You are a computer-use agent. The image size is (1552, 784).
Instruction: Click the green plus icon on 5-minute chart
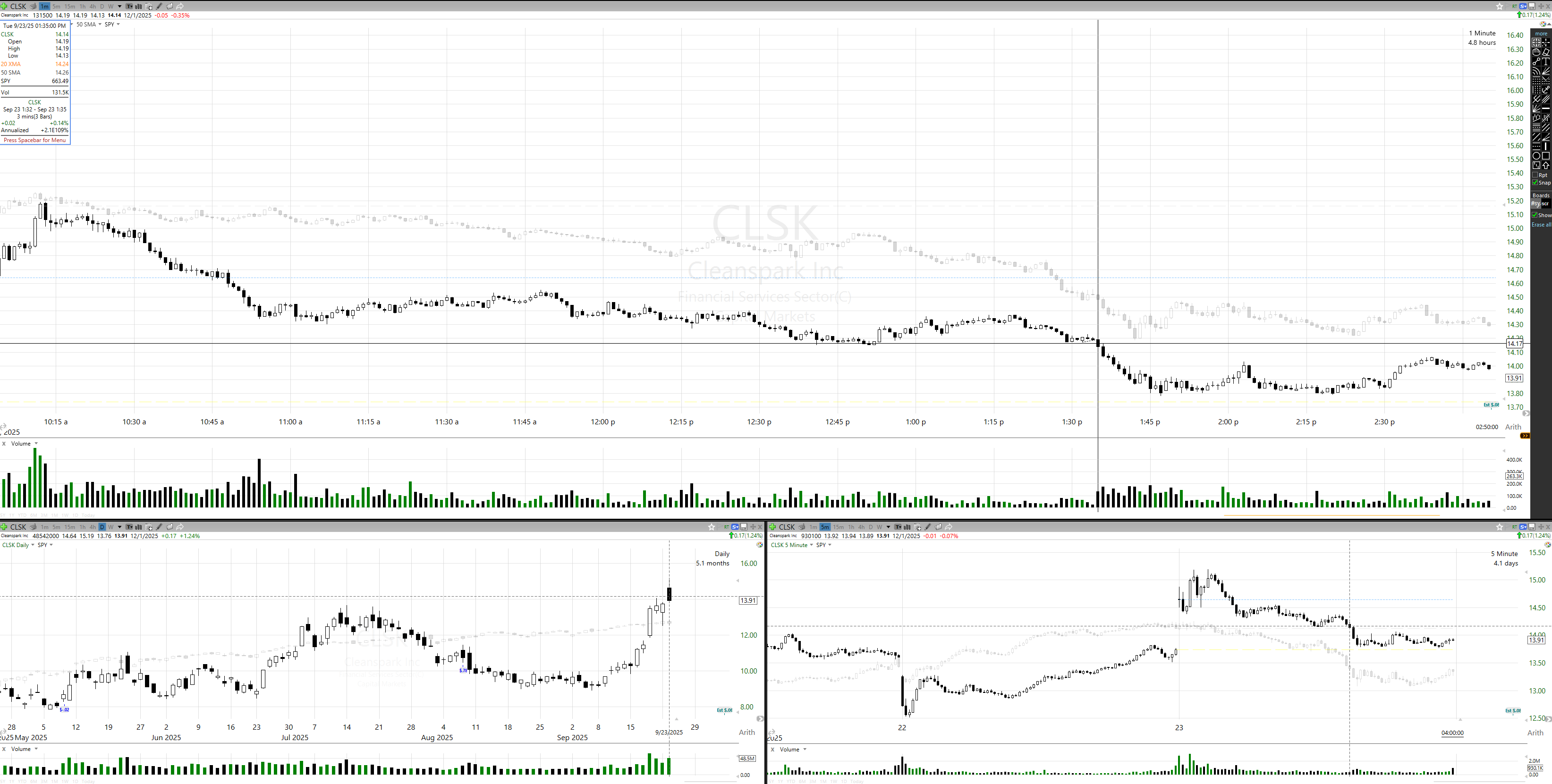(x=773, y=527)
